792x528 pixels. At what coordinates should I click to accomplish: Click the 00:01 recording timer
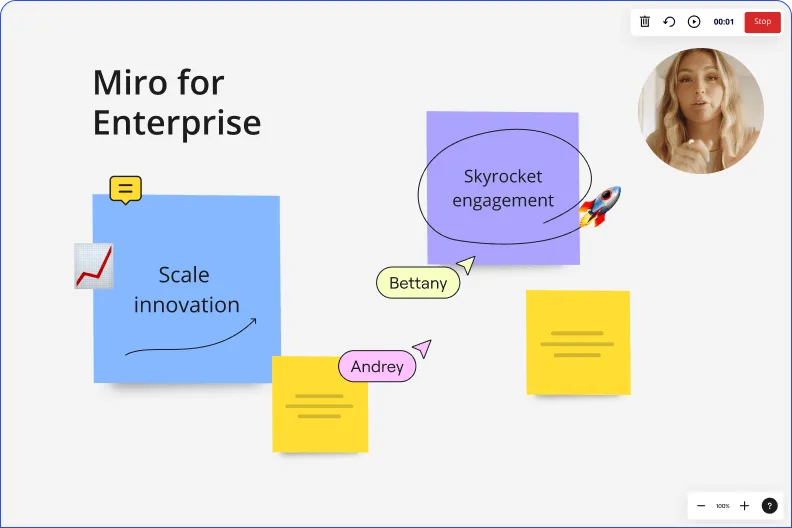723,22
